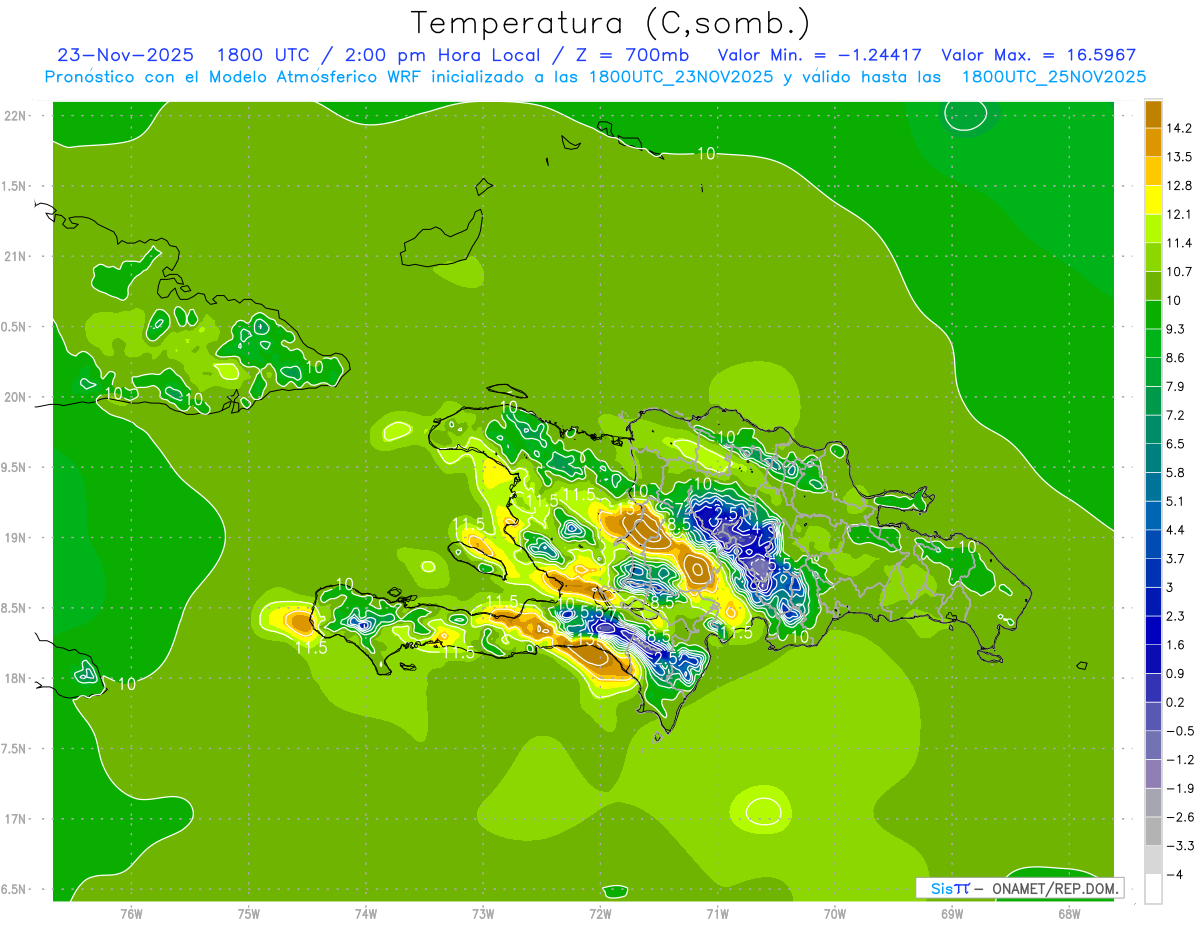The height and width of the screenshot is (927, 1200).
Task: Select legend value '4.4'
Action: [x=1176, y=530]
